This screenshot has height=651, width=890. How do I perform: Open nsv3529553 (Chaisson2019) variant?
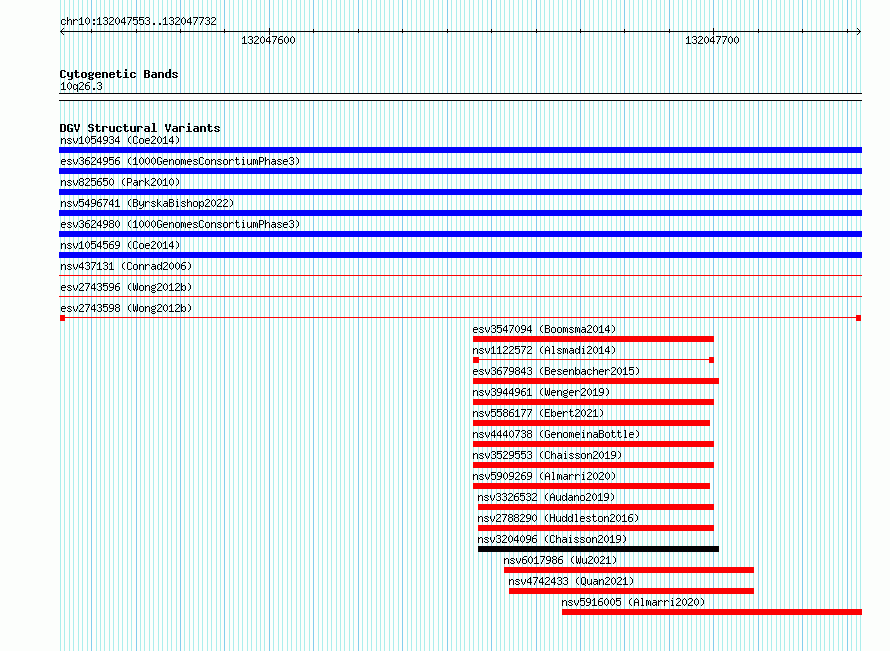pos(547,455)
